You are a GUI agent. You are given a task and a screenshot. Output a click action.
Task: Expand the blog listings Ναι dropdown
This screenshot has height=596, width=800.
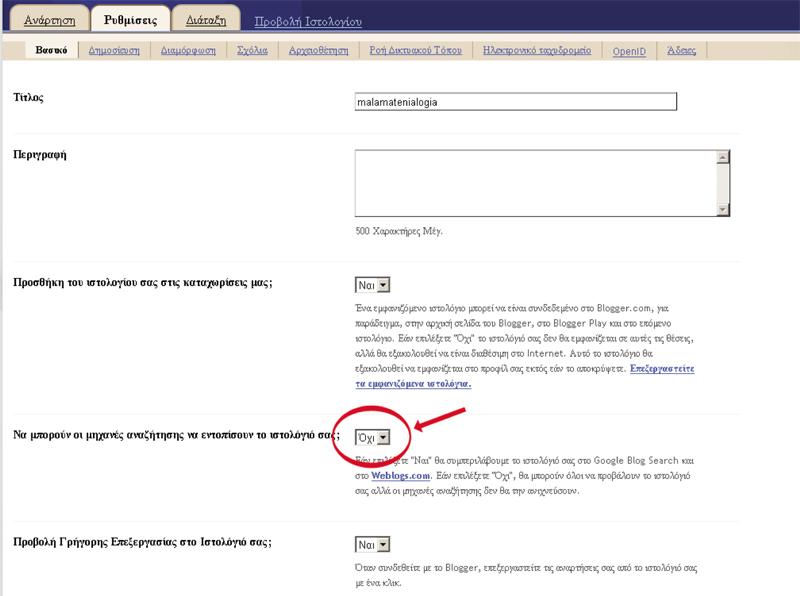tap(372, 285)
